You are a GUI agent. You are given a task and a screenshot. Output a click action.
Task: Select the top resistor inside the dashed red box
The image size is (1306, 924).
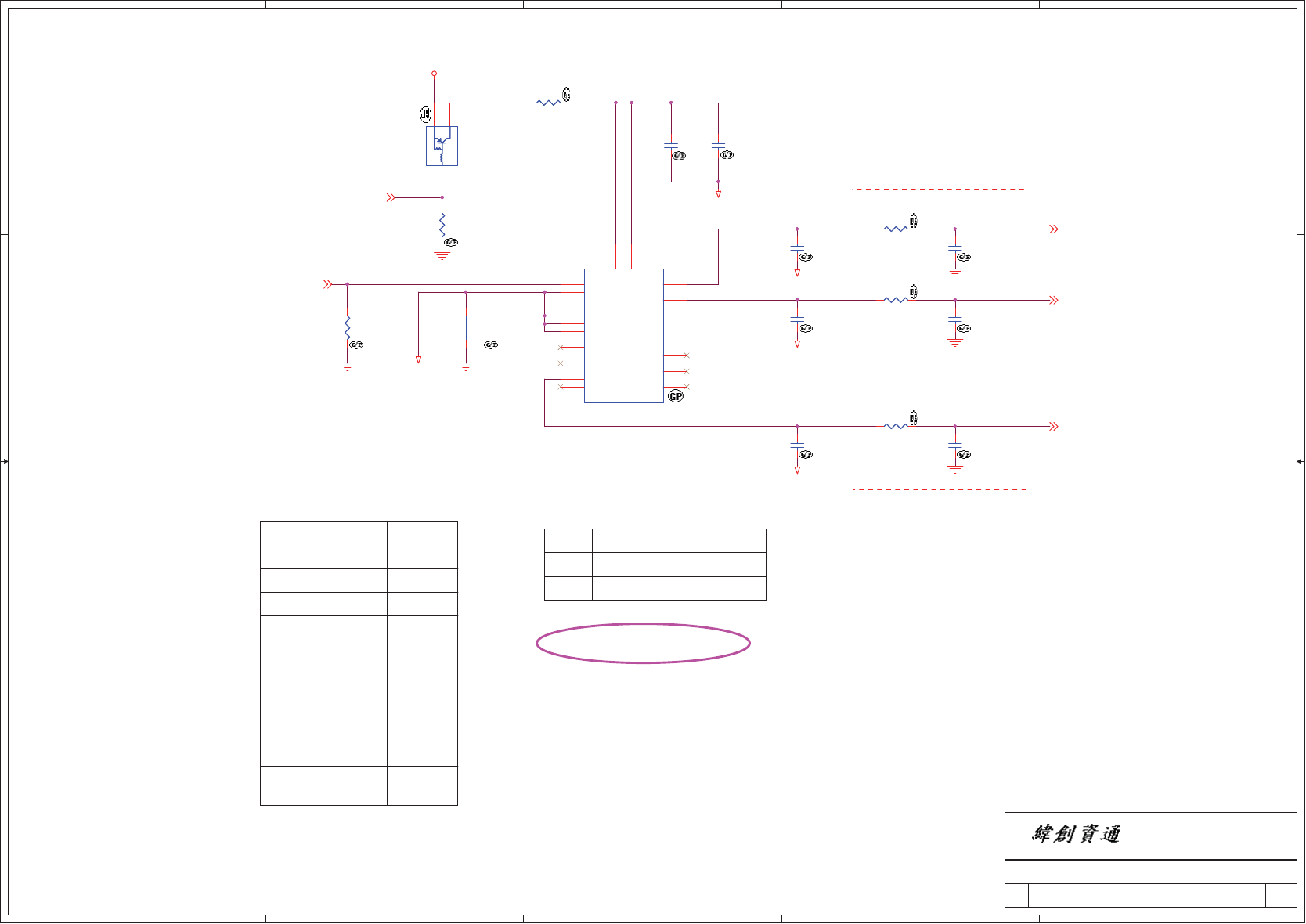point(896,229)
